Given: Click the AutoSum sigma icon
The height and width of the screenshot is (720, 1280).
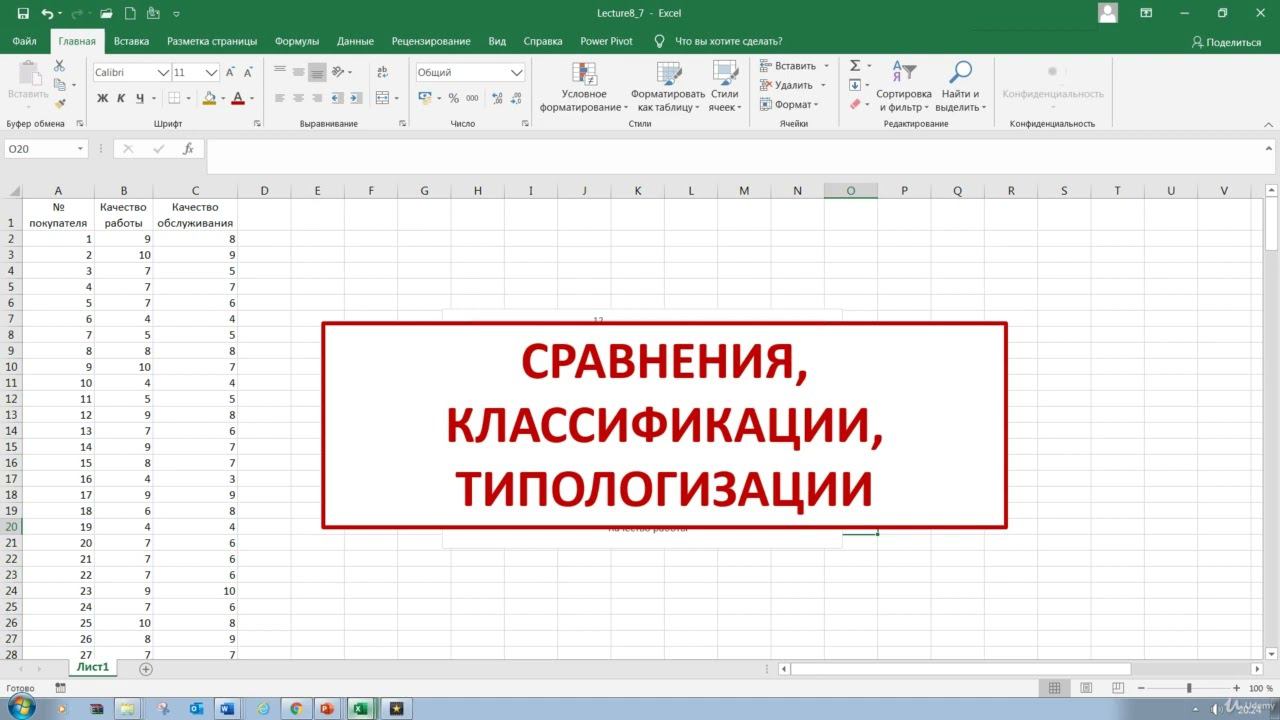Looking at the screenshot, I should tap(855, 66).
